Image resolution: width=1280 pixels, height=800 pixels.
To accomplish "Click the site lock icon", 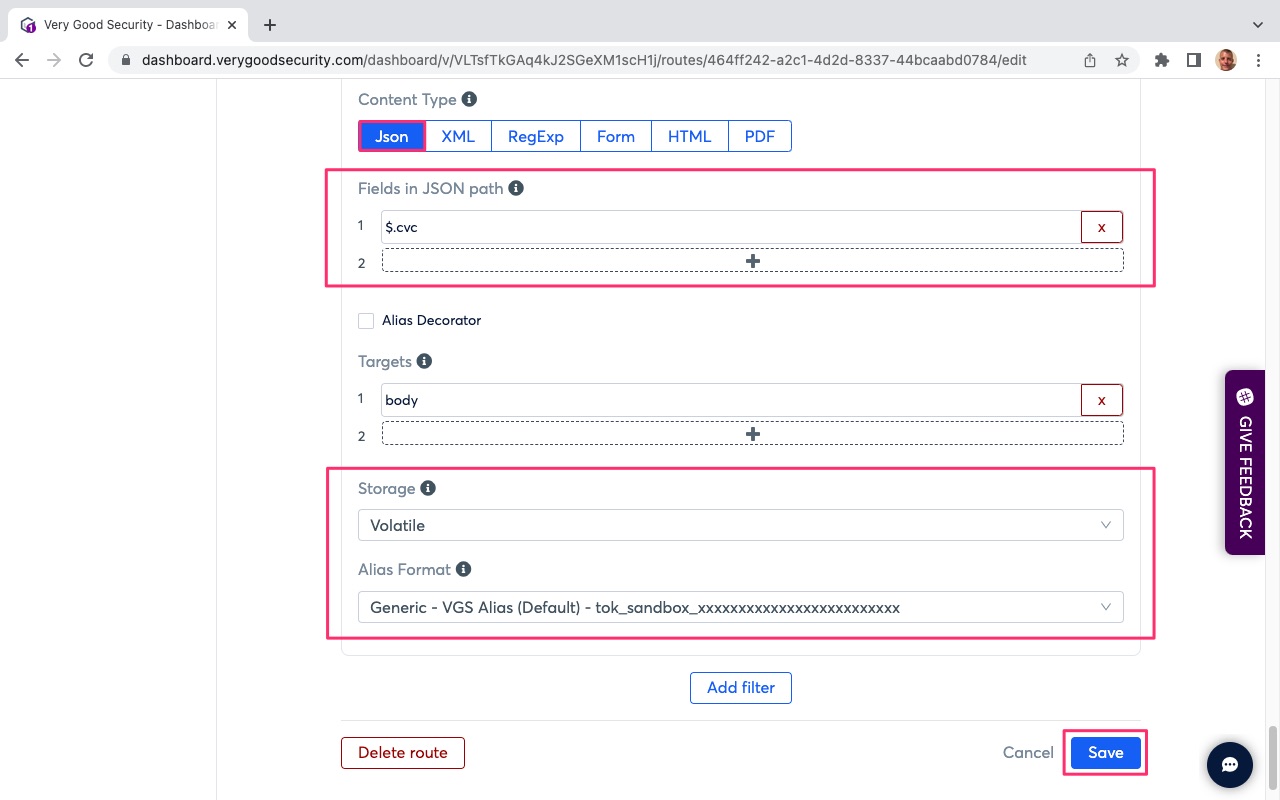I will point(126,60).
